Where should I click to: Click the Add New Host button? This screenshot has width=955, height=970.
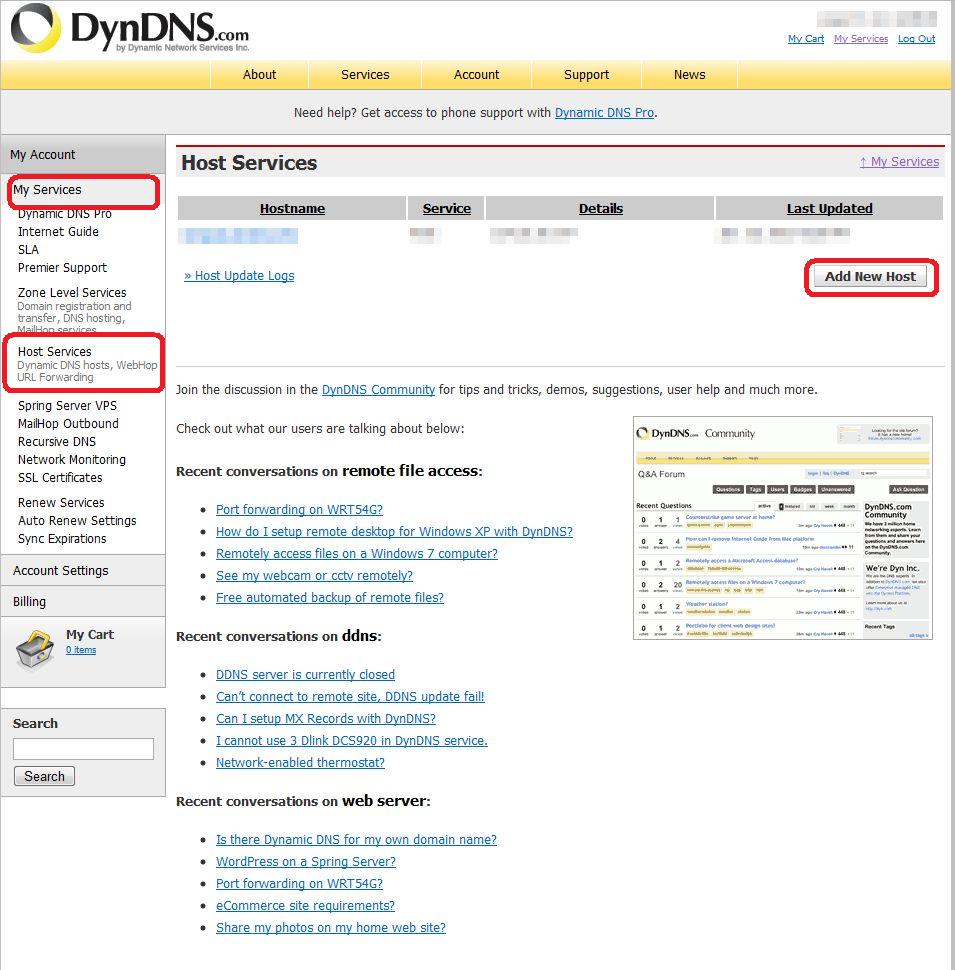pos(870,277)
